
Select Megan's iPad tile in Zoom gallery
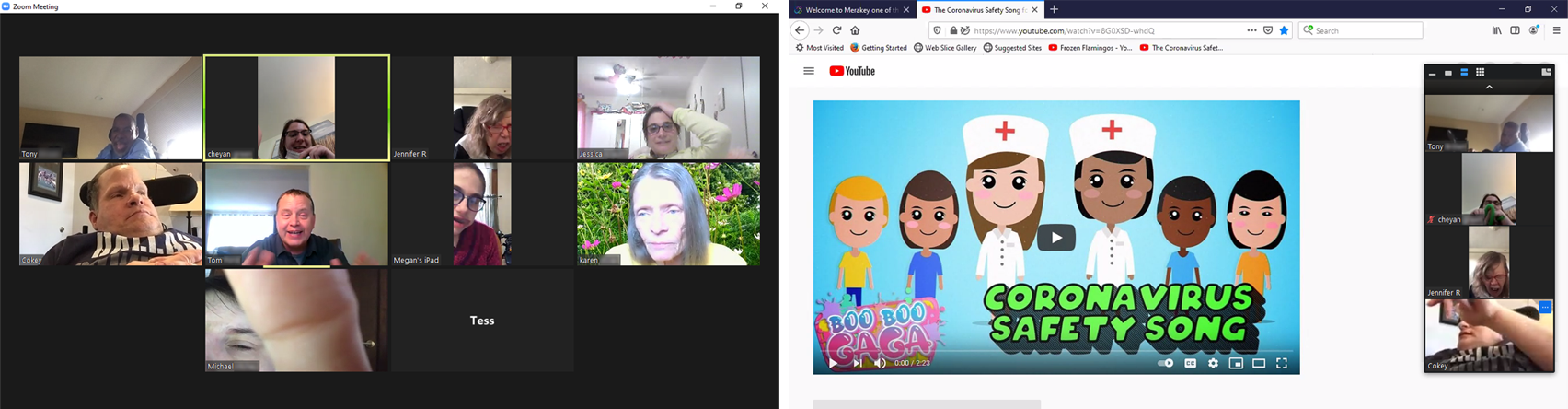tap(482, 214)
